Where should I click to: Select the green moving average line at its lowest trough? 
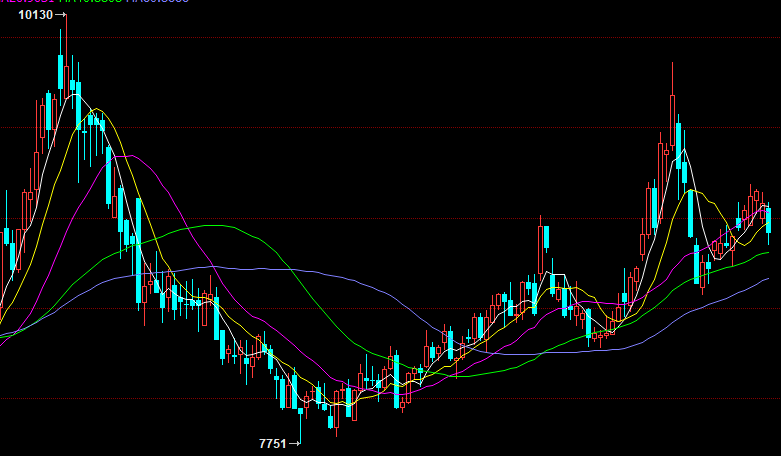pyautogui.click(x=460, y=375)
